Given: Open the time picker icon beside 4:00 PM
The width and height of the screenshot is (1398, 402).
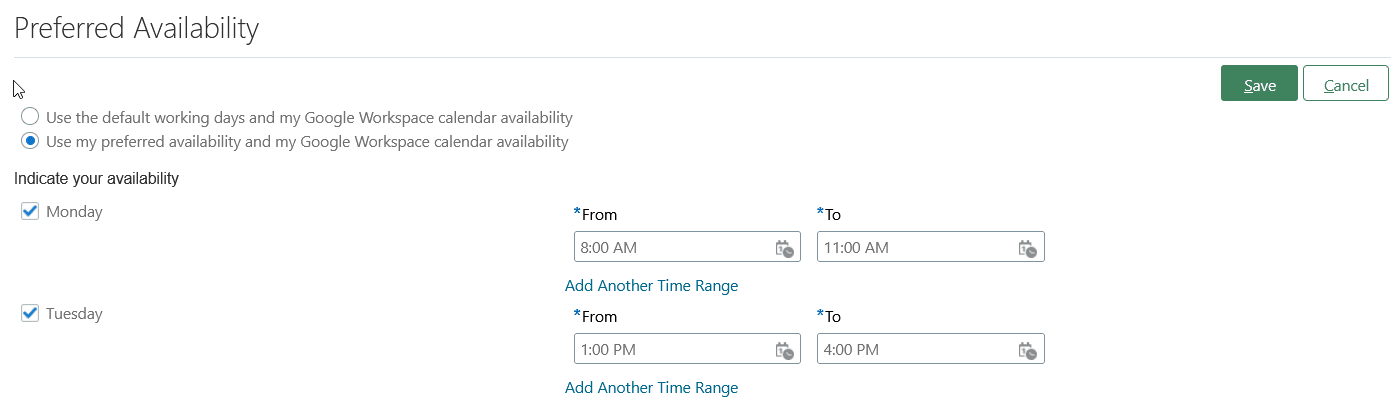Looking at the screenshot, I should click(1029, 350).
